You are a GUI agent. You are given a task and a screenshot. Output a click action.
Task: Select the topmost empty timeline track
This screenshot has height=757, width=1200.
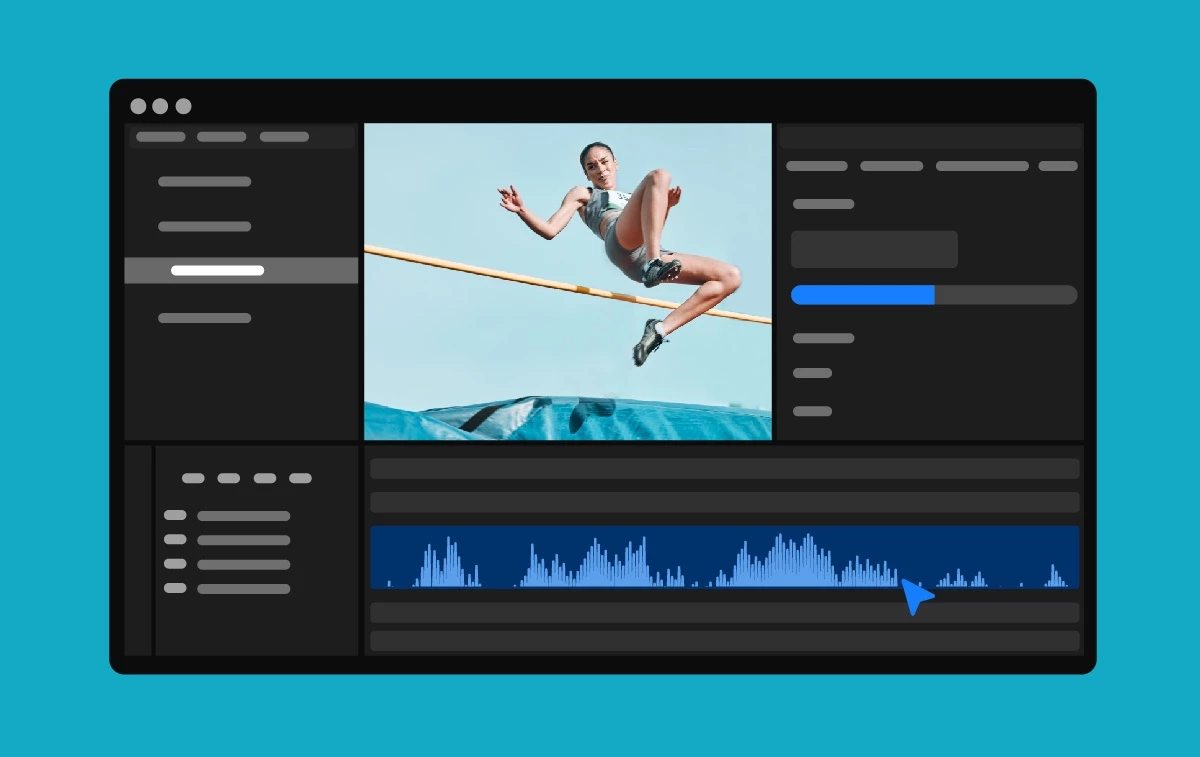(725, 469)
